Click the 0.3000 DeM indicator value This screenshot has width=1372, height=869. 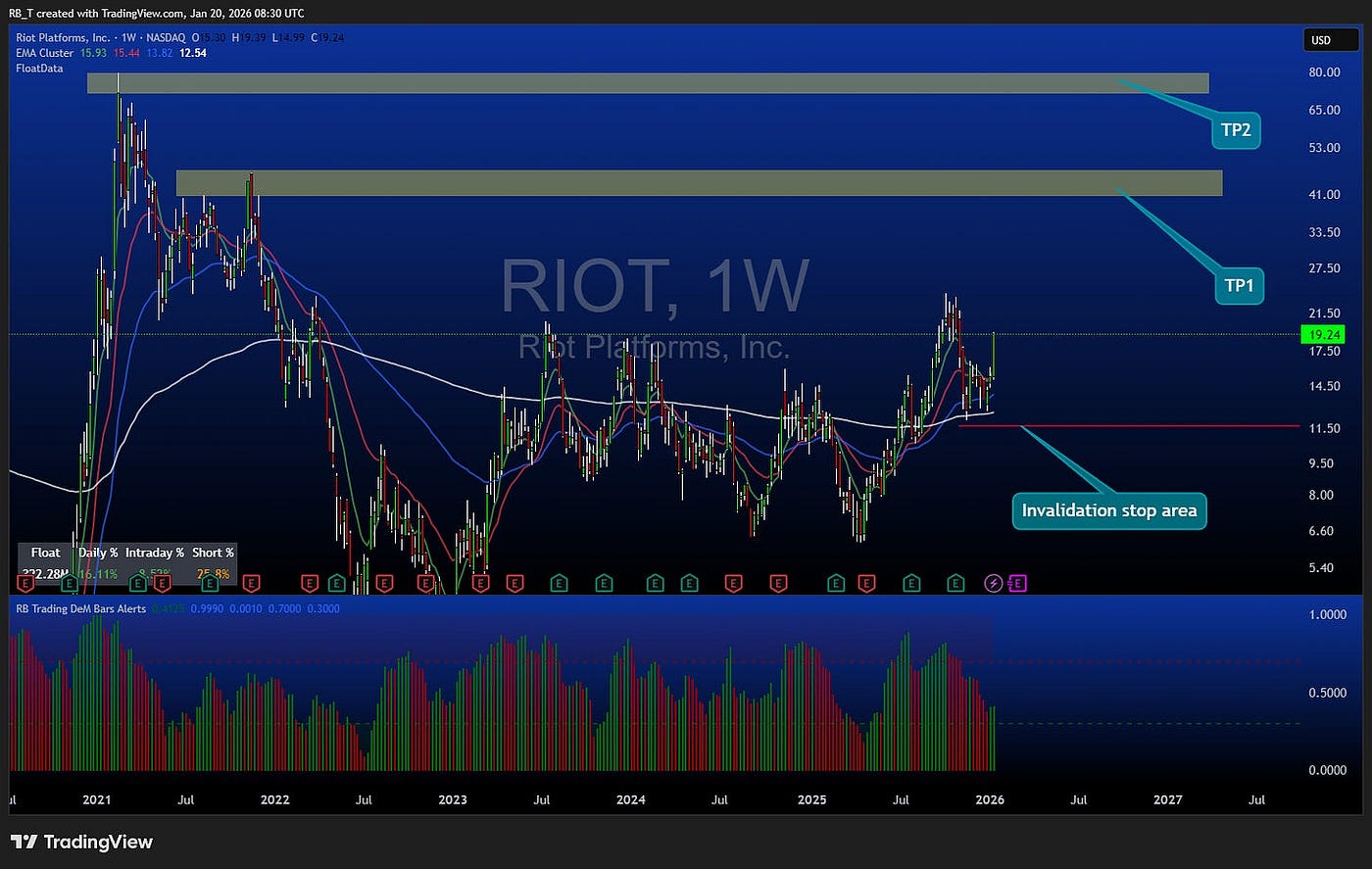point(323,609)
